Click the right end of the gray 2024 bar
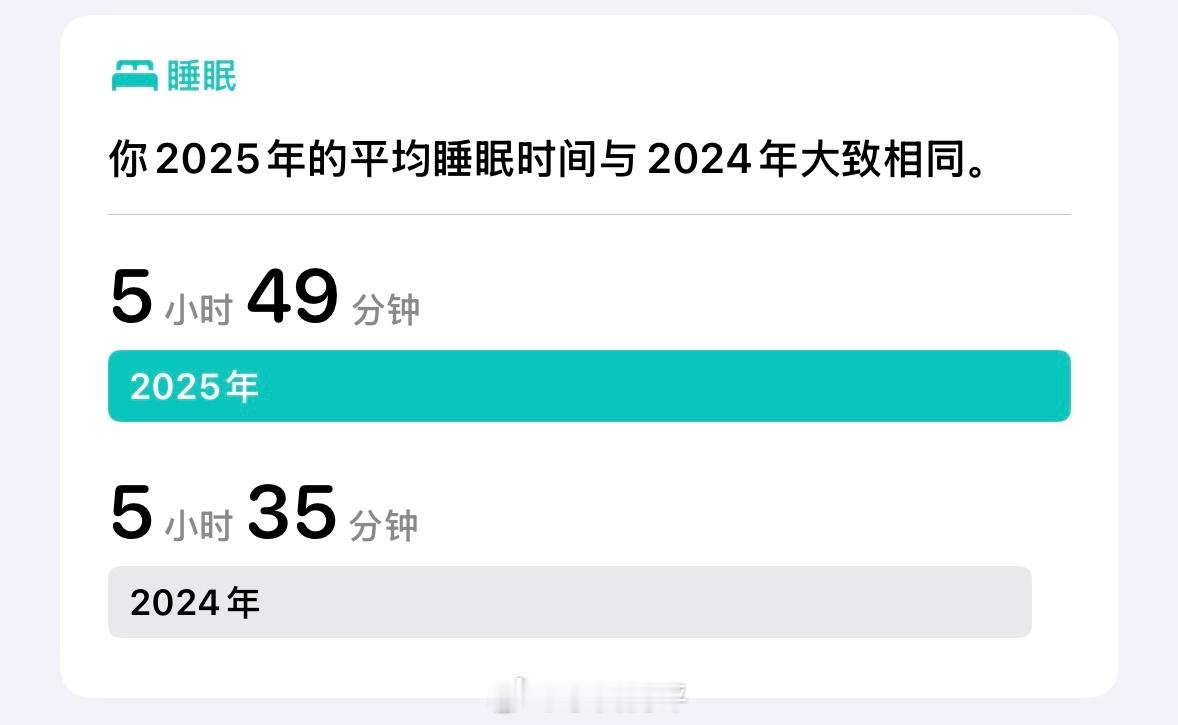1178x725 pixels. 1016,602
